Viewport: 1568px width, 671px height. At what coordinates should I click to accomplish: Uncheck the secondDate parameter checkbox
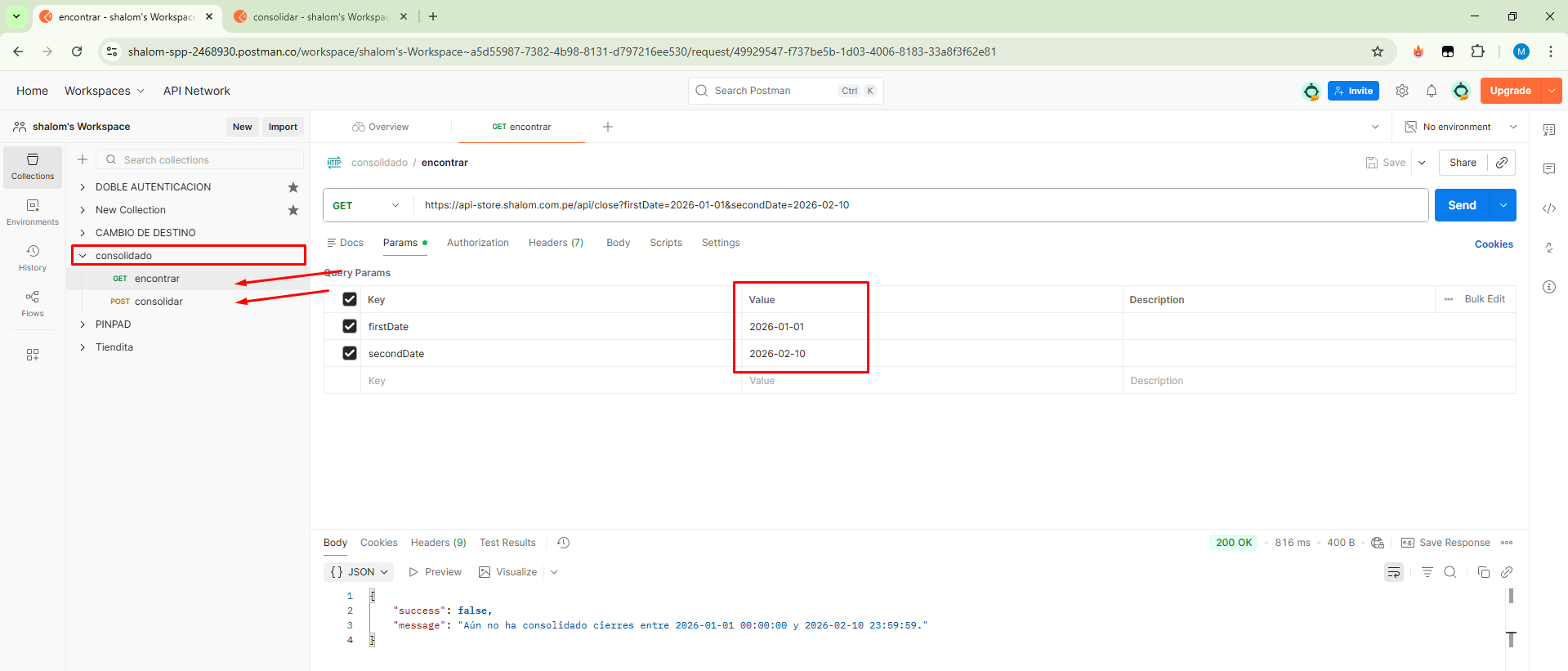pyautogui.click(x=350, y=353)
